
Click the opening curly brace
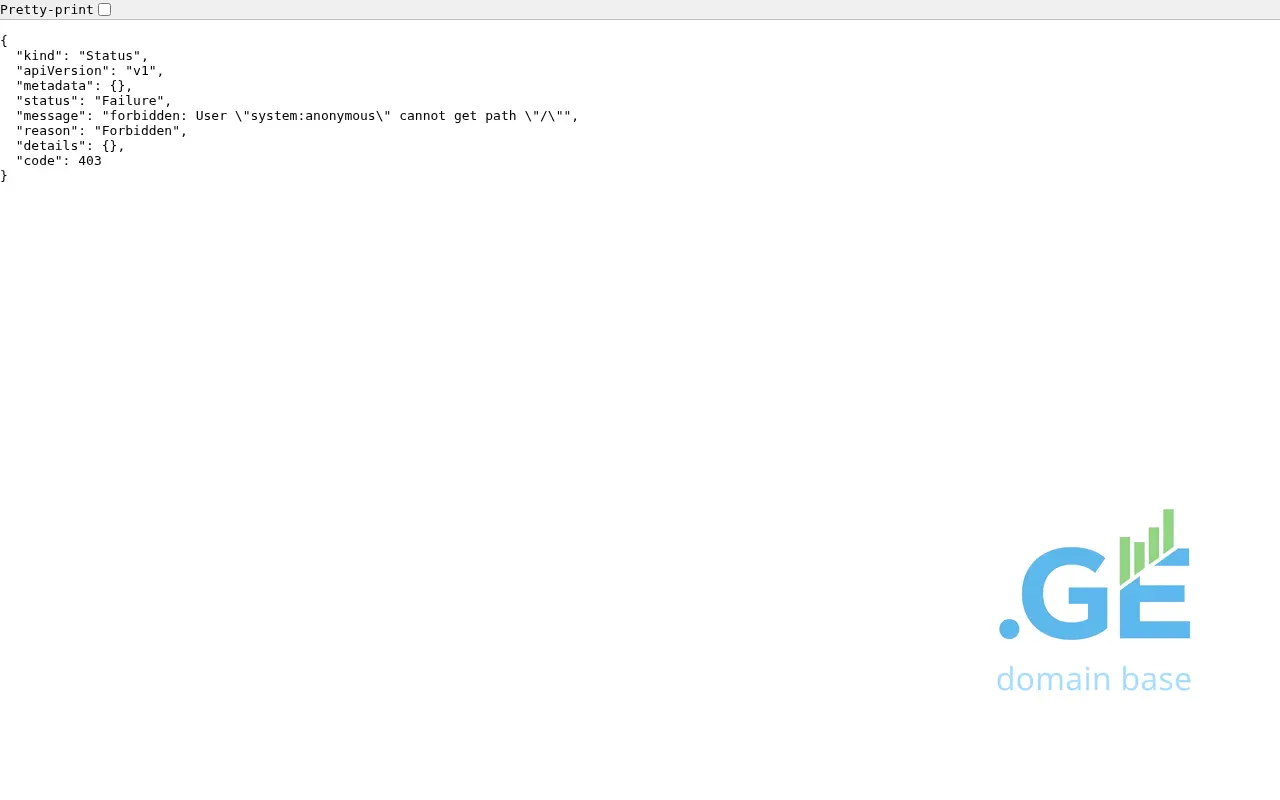(4, 41)
